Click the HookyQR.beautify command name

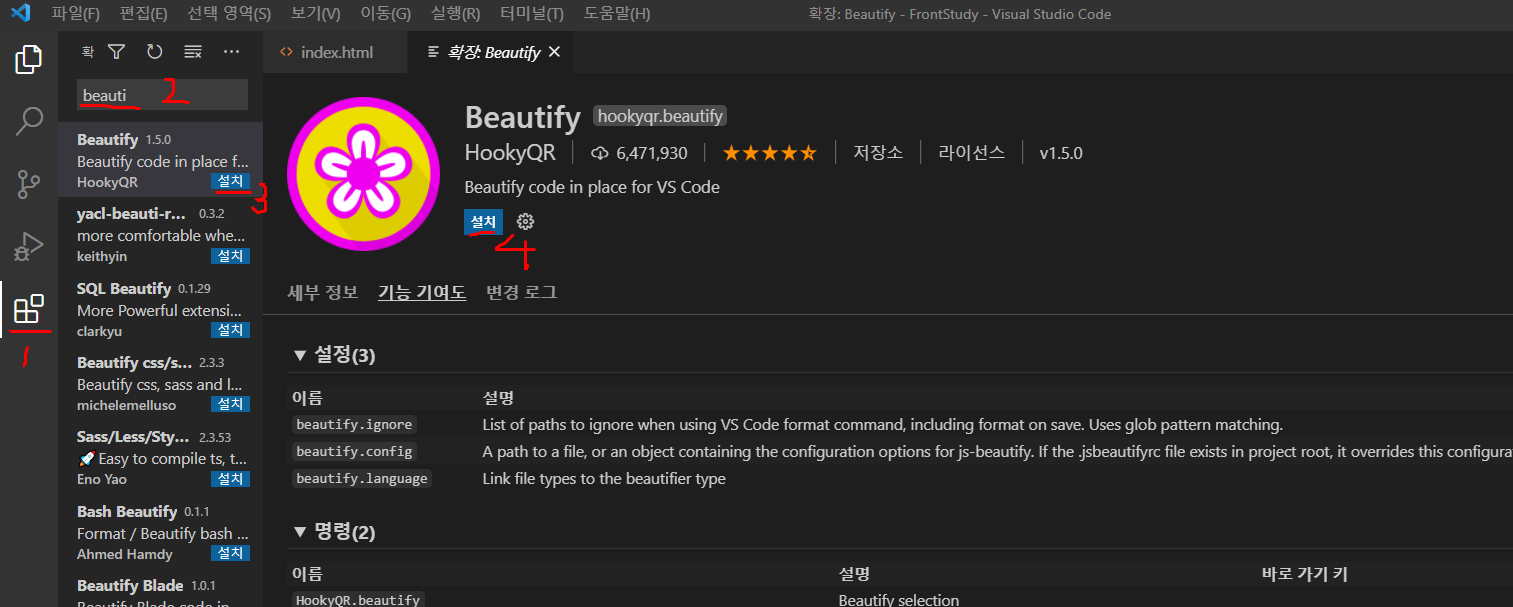(x=358, y=600)
